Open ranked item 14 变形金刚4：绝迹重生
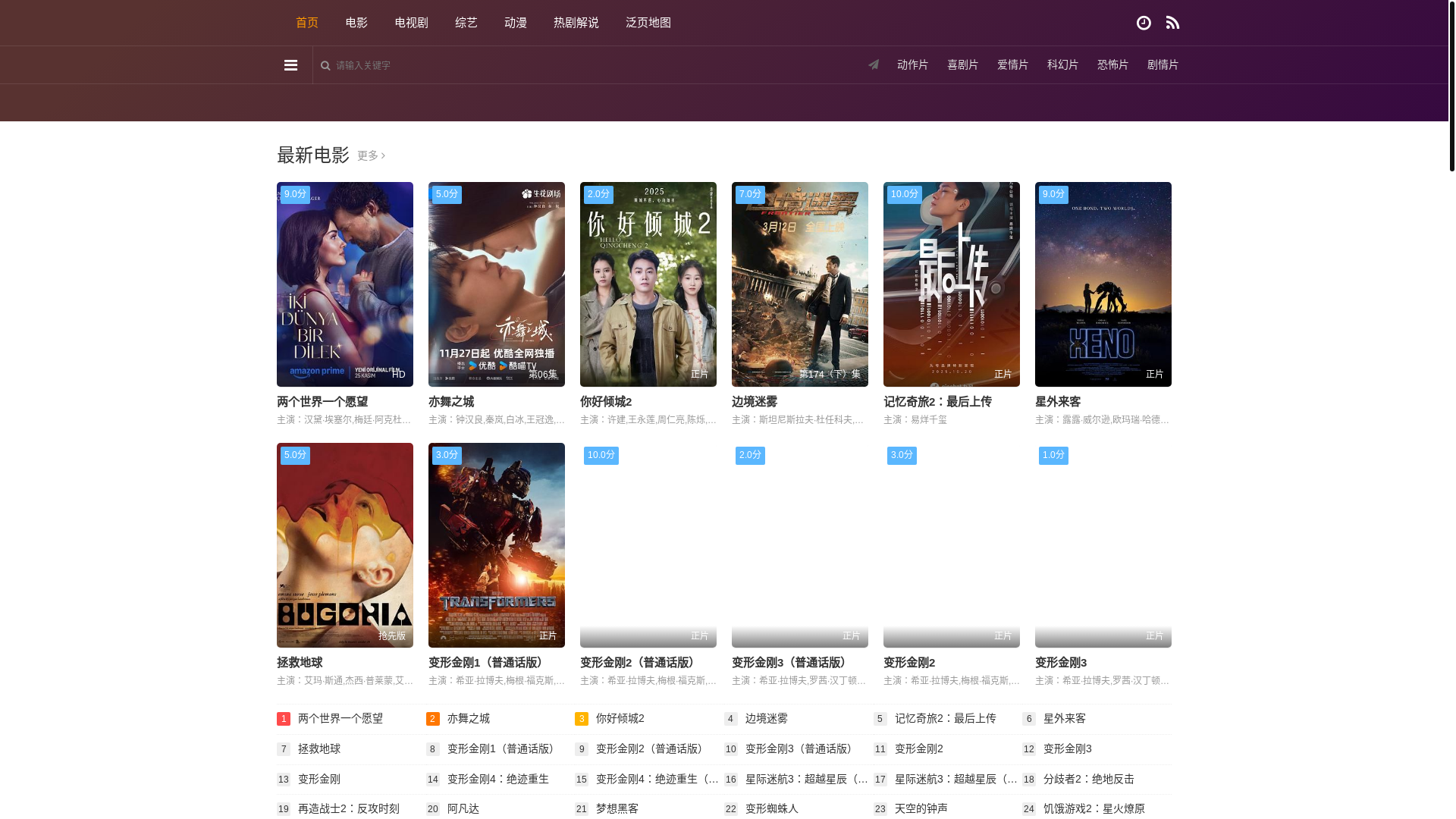The image size is (1456, 819). click(498, 779)
